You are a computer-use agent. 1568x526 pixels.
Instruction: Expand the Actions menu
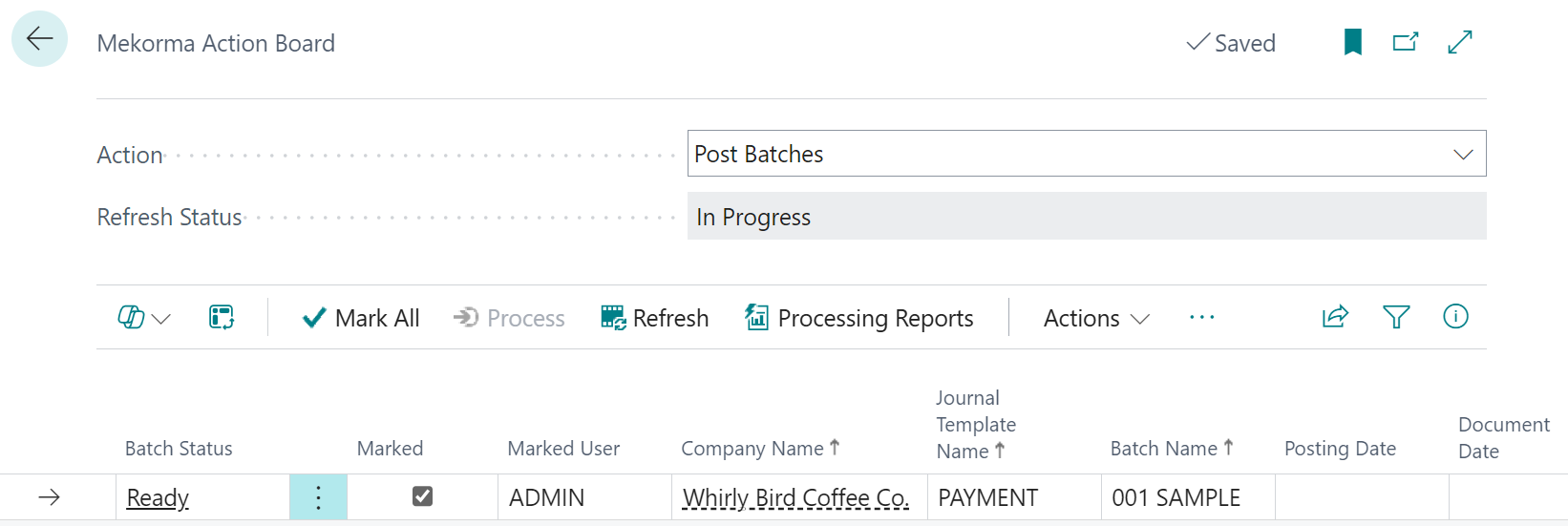[1095, 318]
